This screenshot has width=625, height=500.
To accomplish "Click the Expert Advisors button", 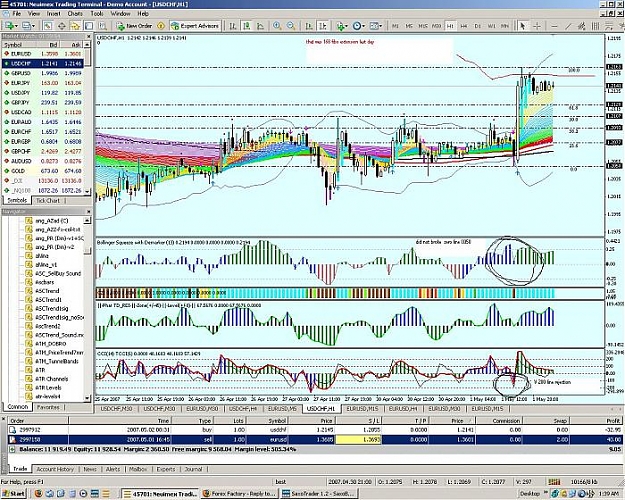I will pyautogui.click(x=195, y=26).
